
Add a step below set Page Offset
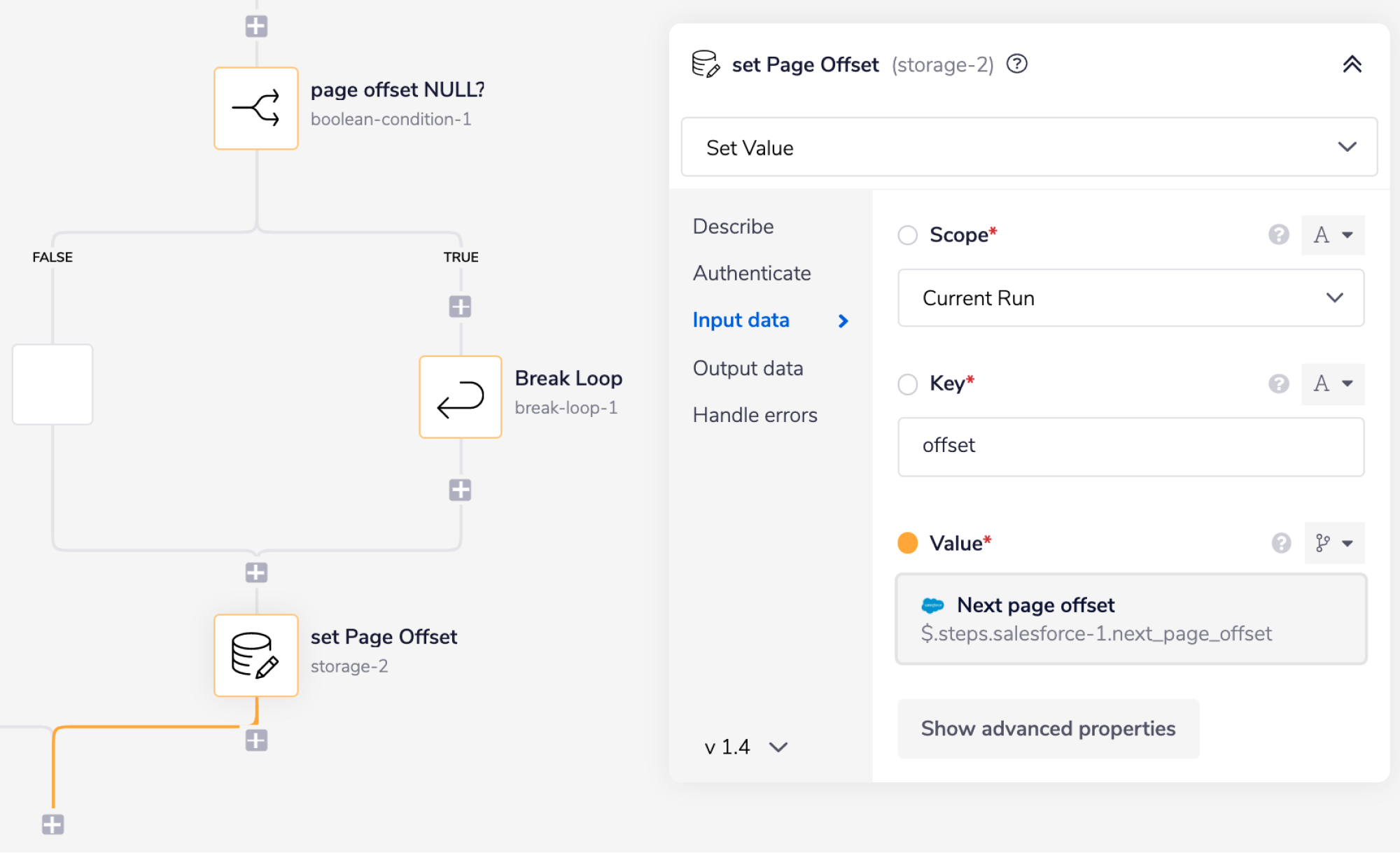[256, 740]
